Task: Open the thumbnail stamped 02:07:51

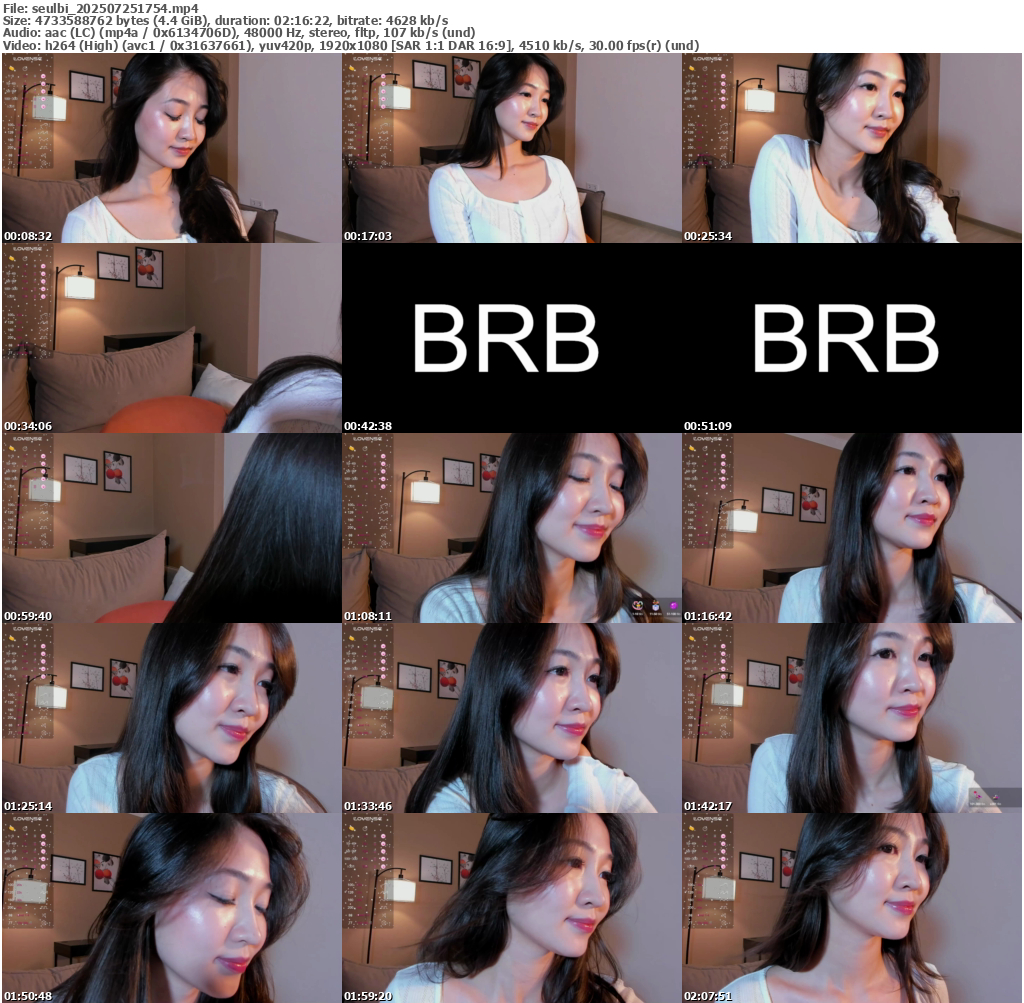Action: (x=852, y=908)
